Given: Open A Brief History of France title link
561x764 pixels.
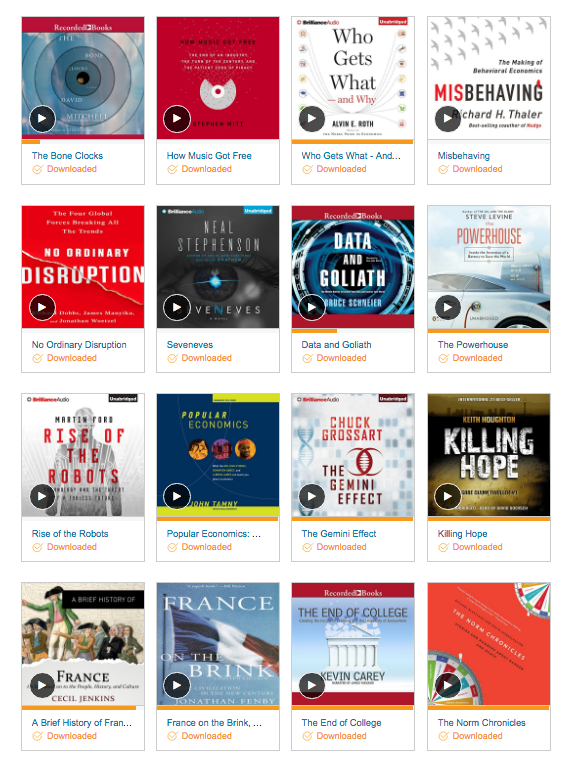Looking at the screenshot, I should [82, 723].
